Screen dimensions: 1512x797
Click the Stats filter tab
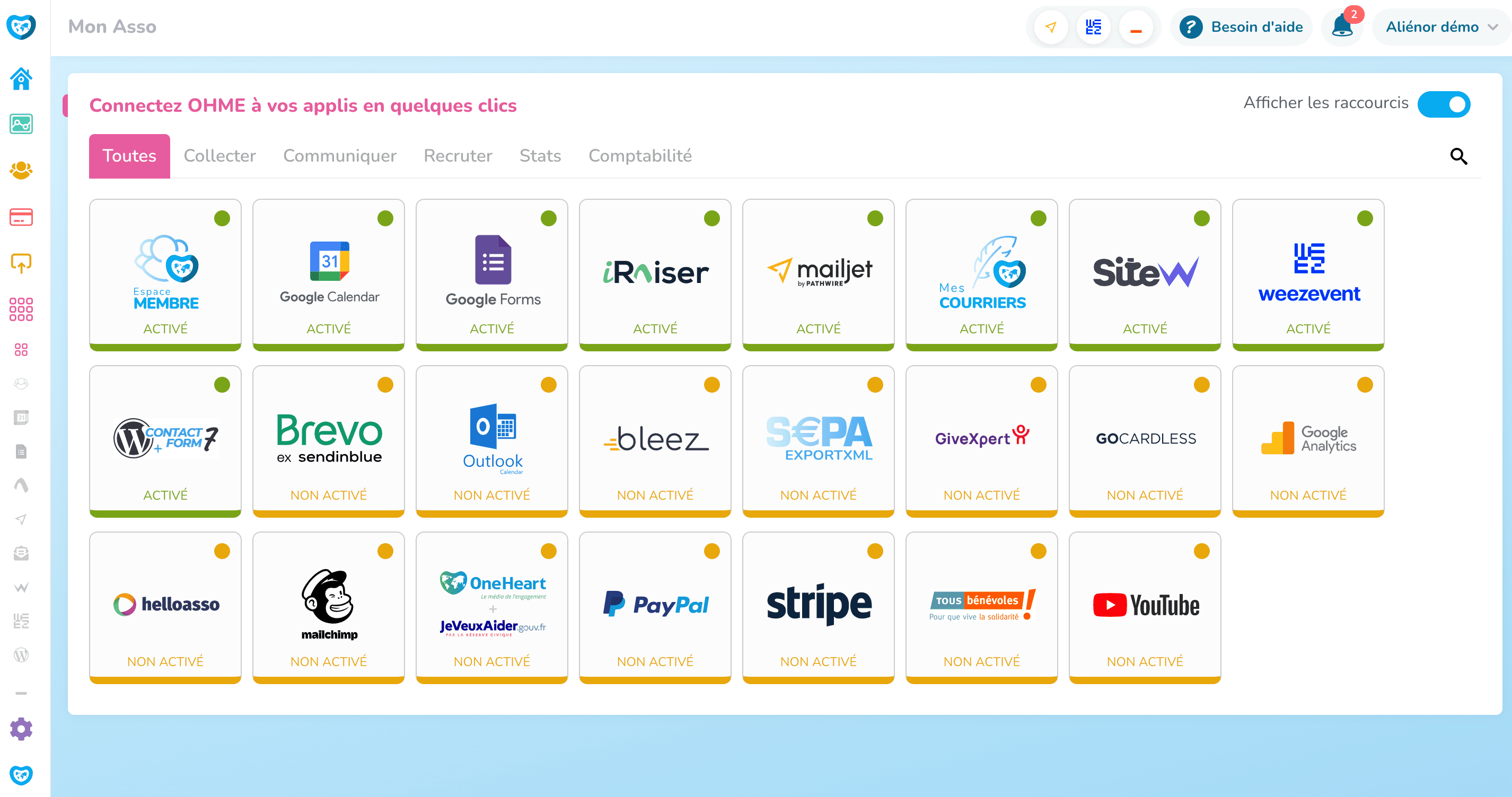coord(540,155)
